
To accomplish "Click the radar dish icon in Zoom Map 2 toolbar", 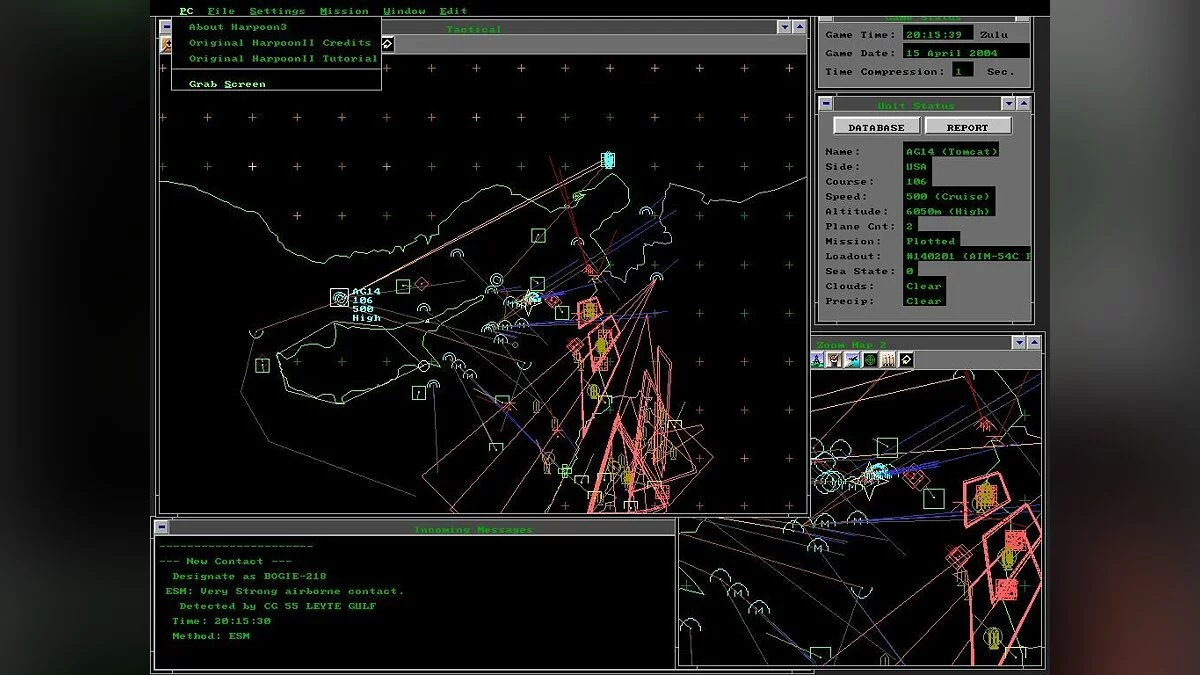I will pos(834,360).
